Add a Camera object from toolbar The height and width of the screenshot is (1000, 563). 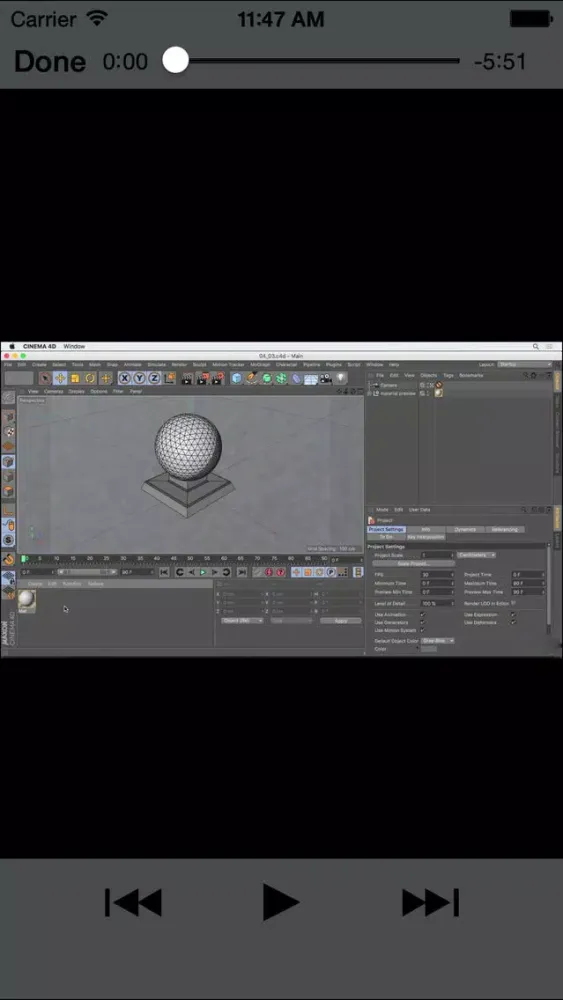[325, 379]
